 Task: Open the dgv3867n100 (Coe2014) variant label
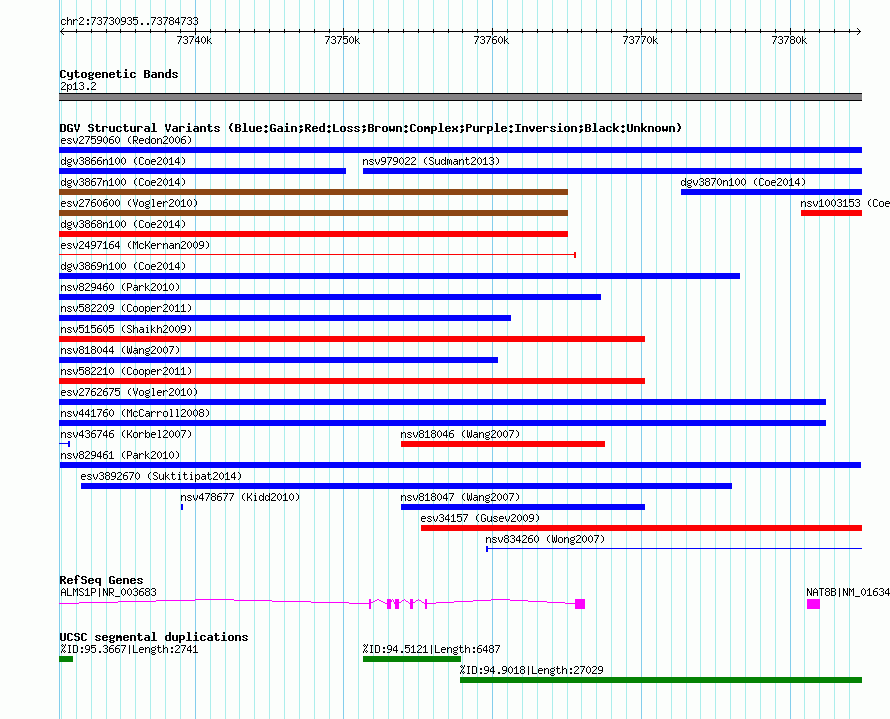123,182
